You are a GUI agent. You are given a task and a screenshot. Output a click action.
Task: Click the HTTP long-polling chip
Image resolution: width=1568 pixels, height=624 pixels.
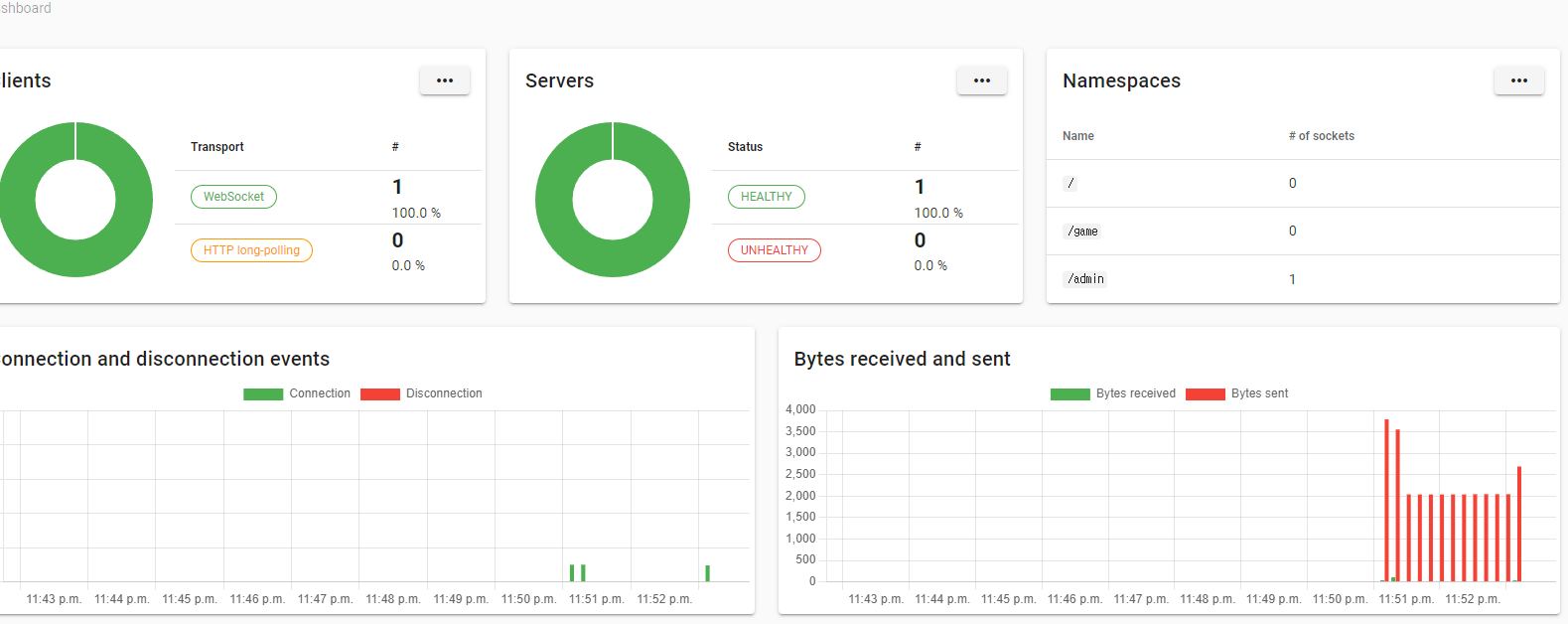tap(251, 250)
